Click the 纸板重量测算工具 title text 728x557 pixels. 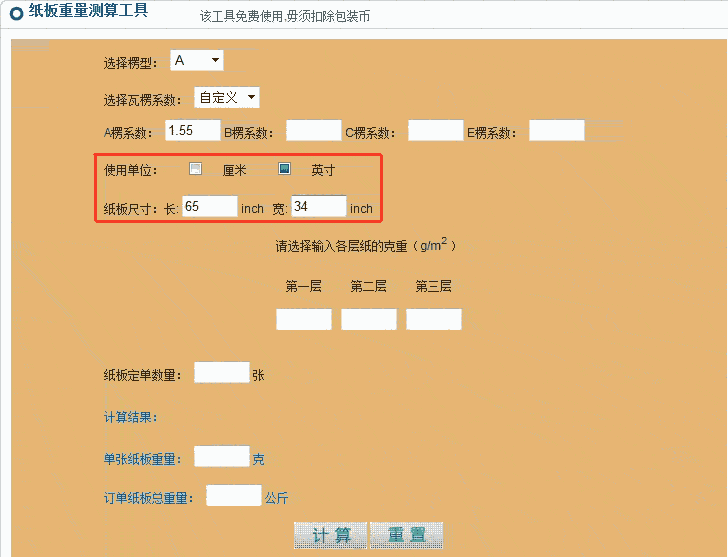pos(87,12)
